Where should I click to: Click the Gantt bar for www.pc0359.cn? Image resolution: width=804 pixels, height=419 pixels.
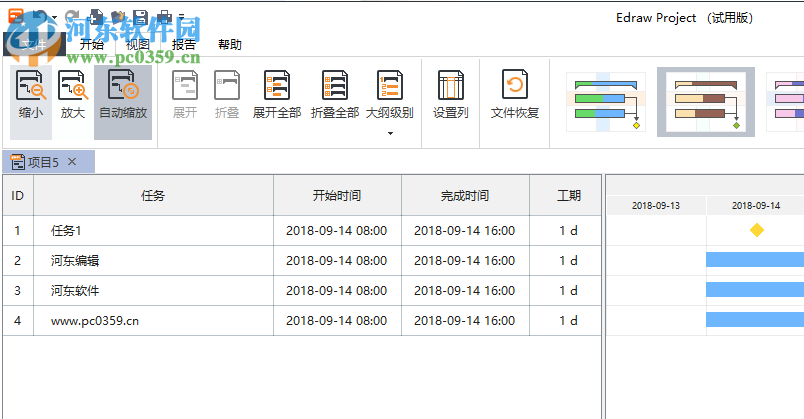[x=755, y=320]
